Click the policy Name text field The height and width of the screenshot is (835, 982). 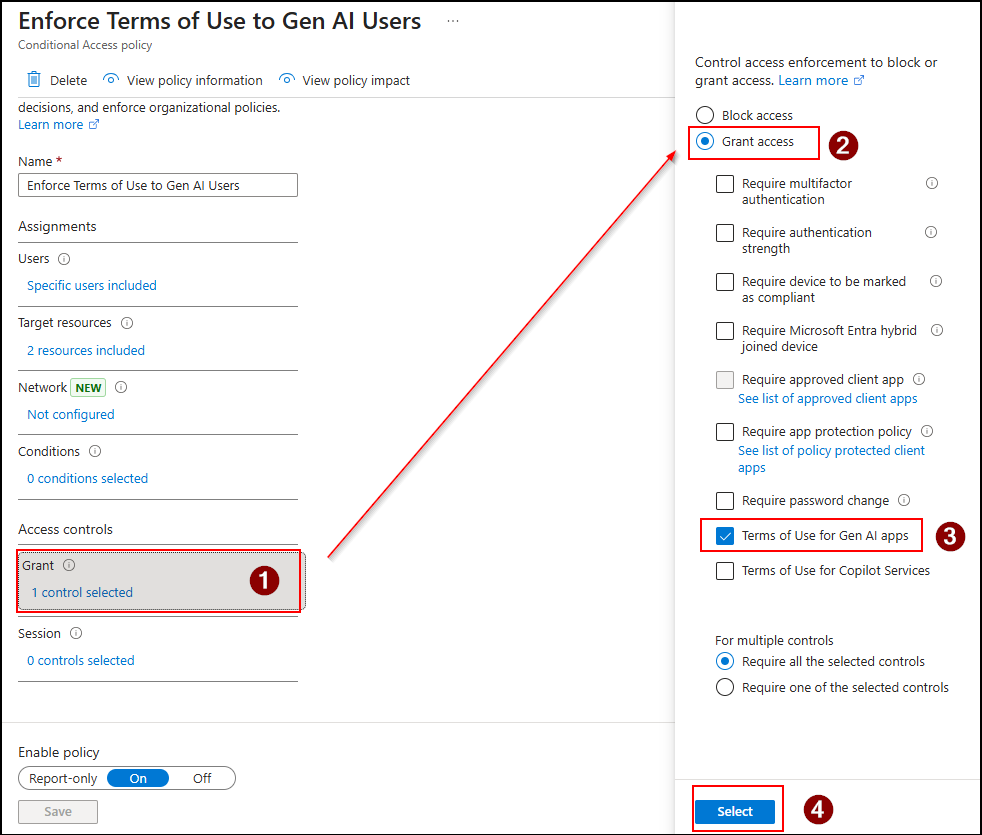(x=158, y=185)
